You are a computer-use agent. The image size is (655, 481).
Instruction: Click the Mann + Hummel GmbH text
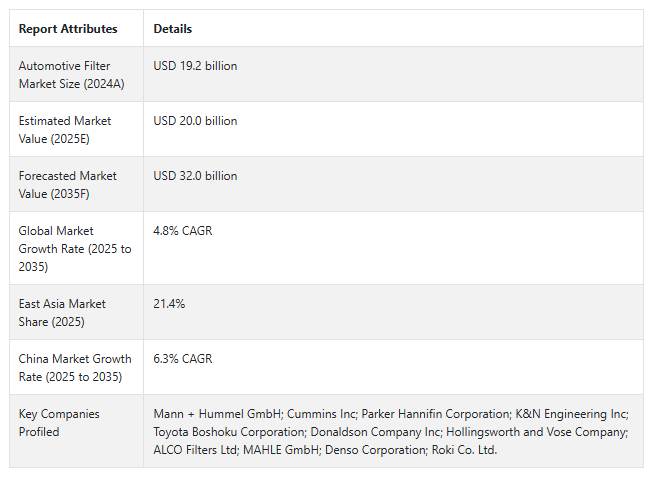(x=217, y=414)
